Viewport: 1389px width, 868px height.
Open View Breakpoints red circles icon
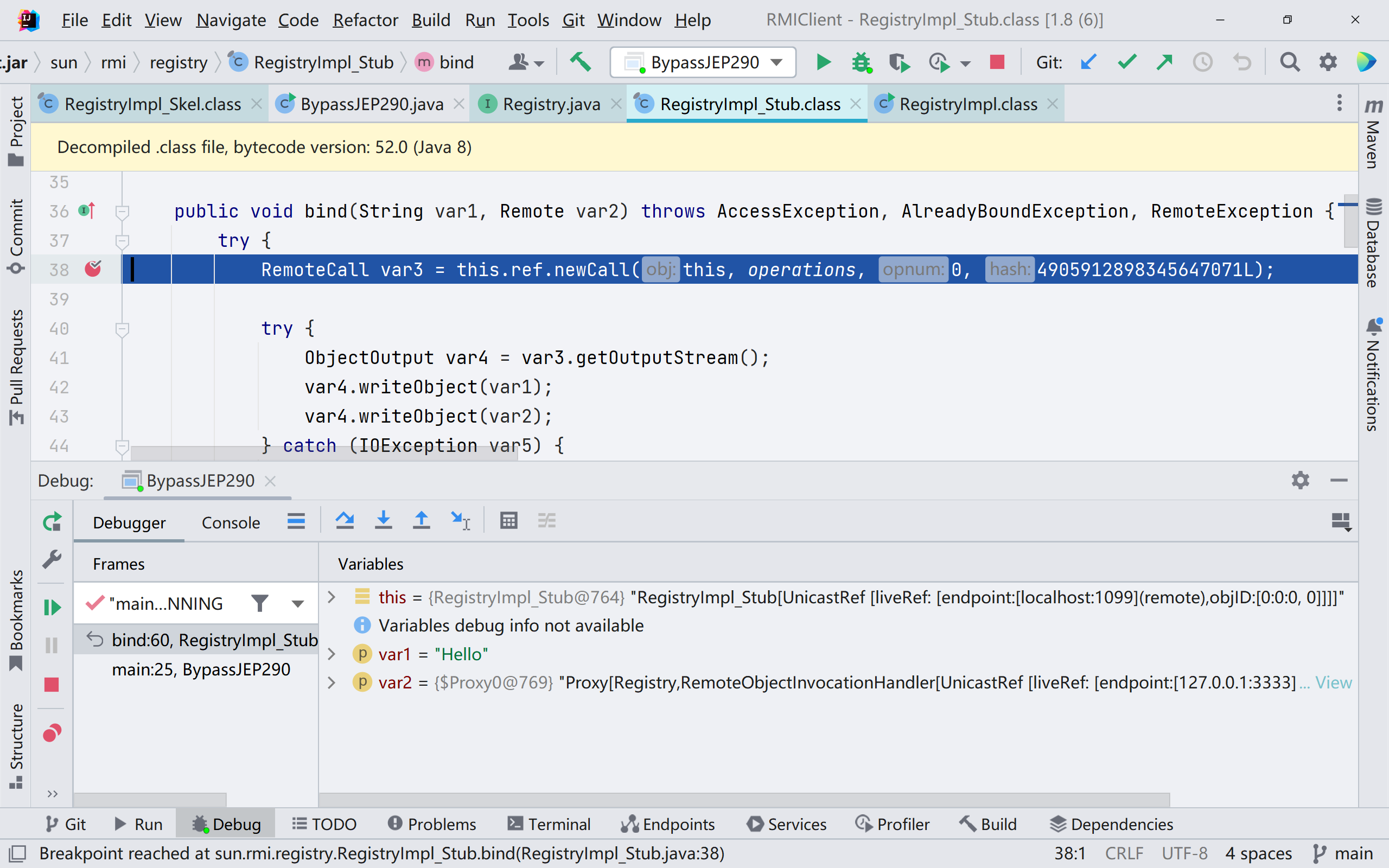click(52, 733)
